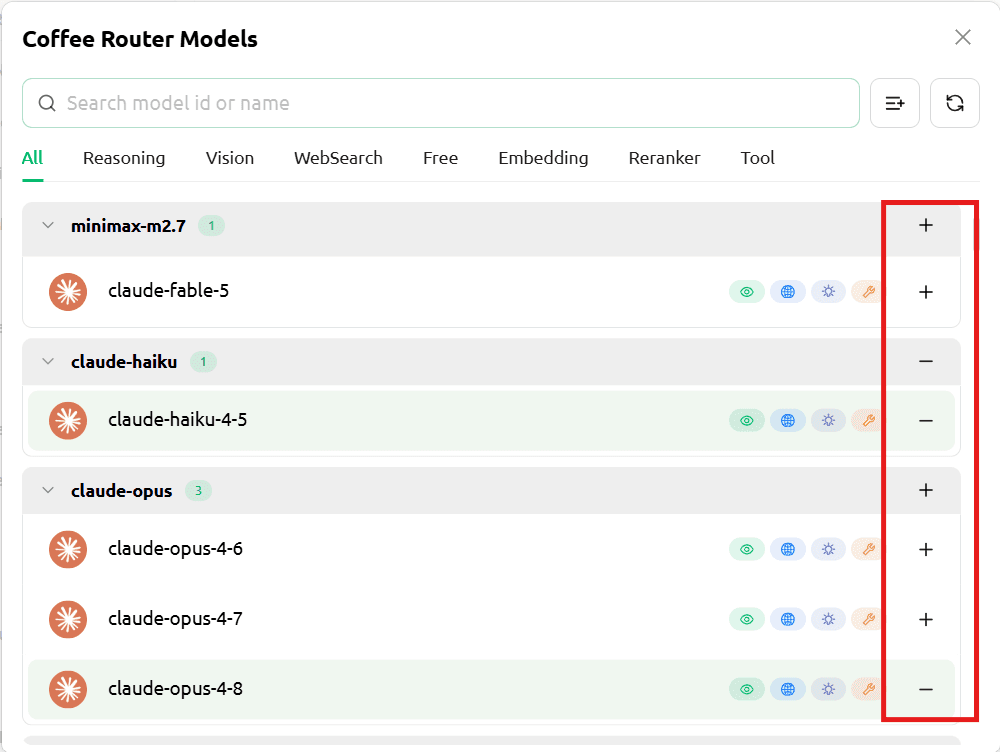Image resolution: width=1000 pixels, height=752 pixels.
Task: Click the add-list icon button beside search
Action: (895, 103)
